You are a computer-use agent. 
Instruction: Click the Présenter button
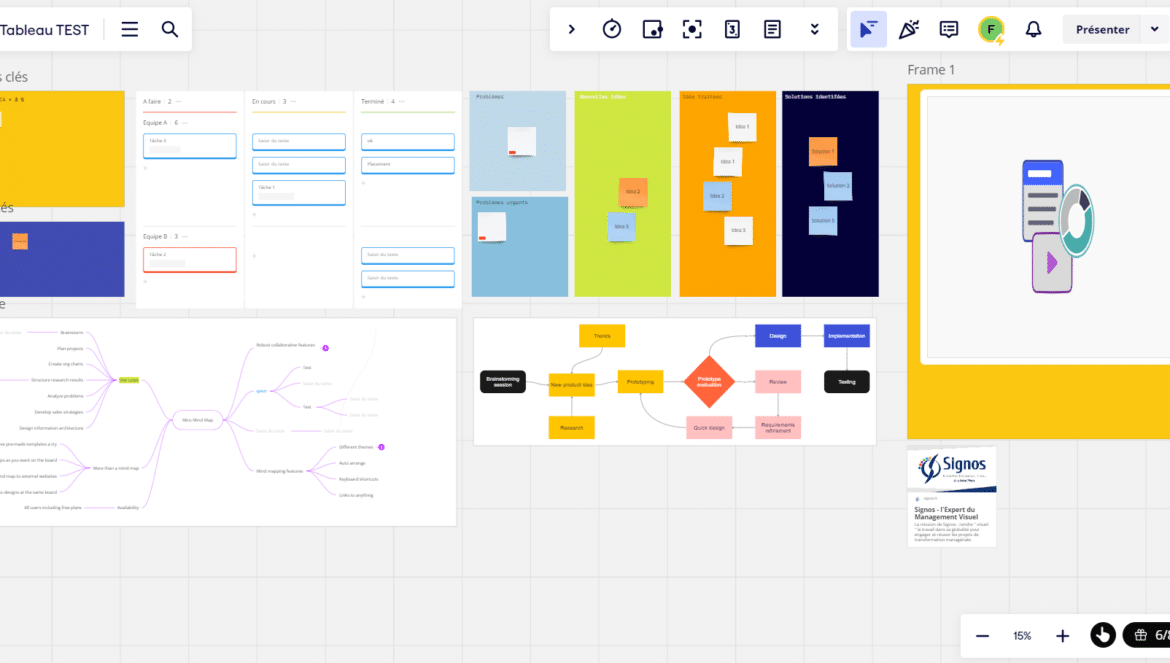pyautogui.click(x=1102, y=30)
